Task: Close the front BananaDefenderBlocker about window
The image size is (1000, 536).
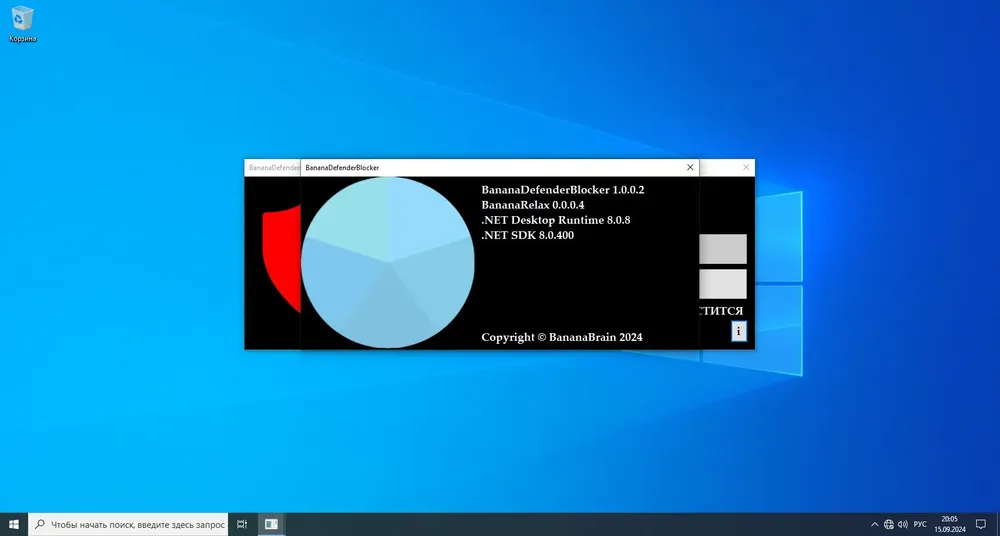Action: pyautogui.click(x=690, y=167)
